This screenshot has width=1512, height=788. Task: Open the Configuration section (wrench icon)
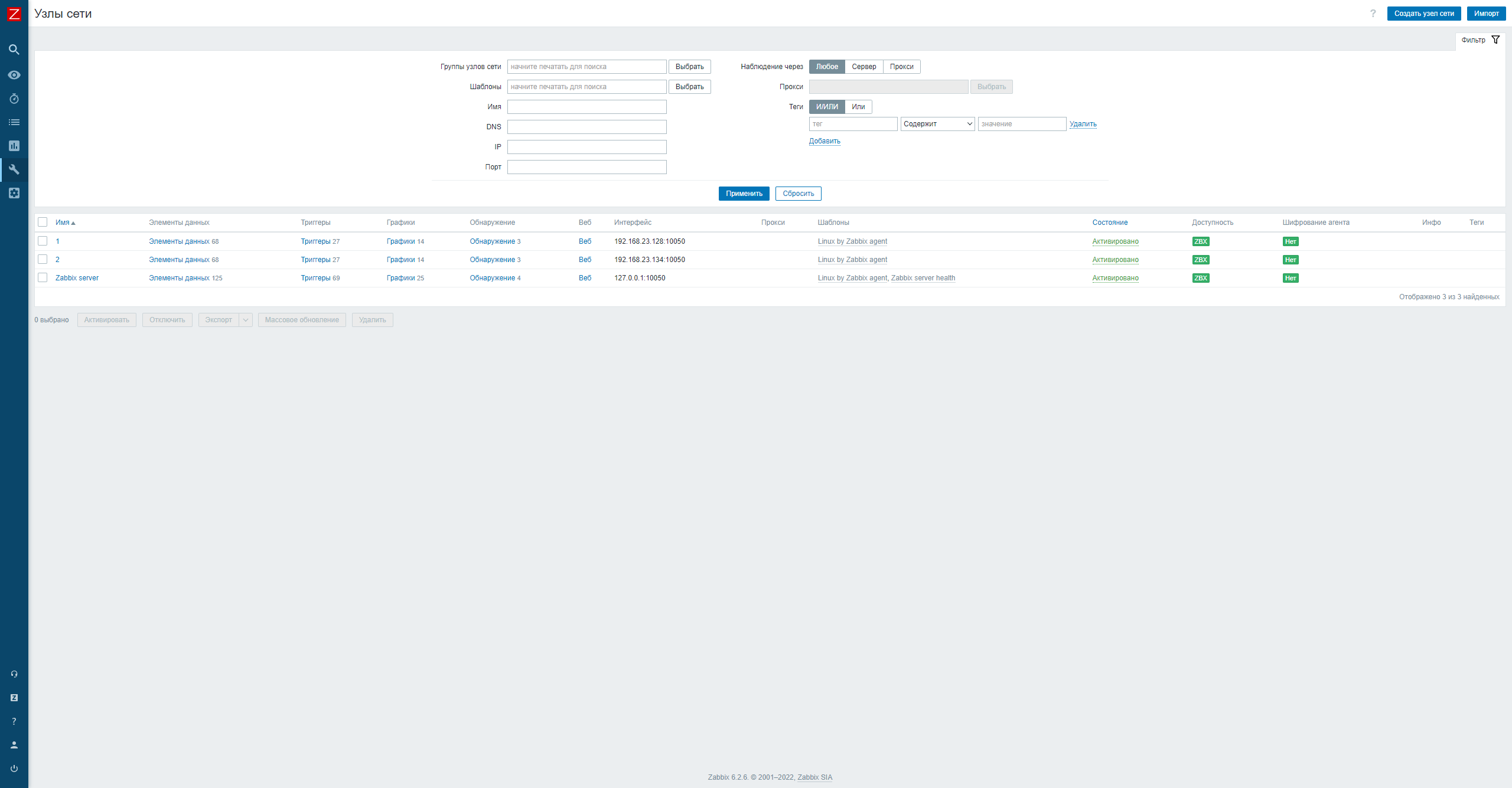[14, 169]
